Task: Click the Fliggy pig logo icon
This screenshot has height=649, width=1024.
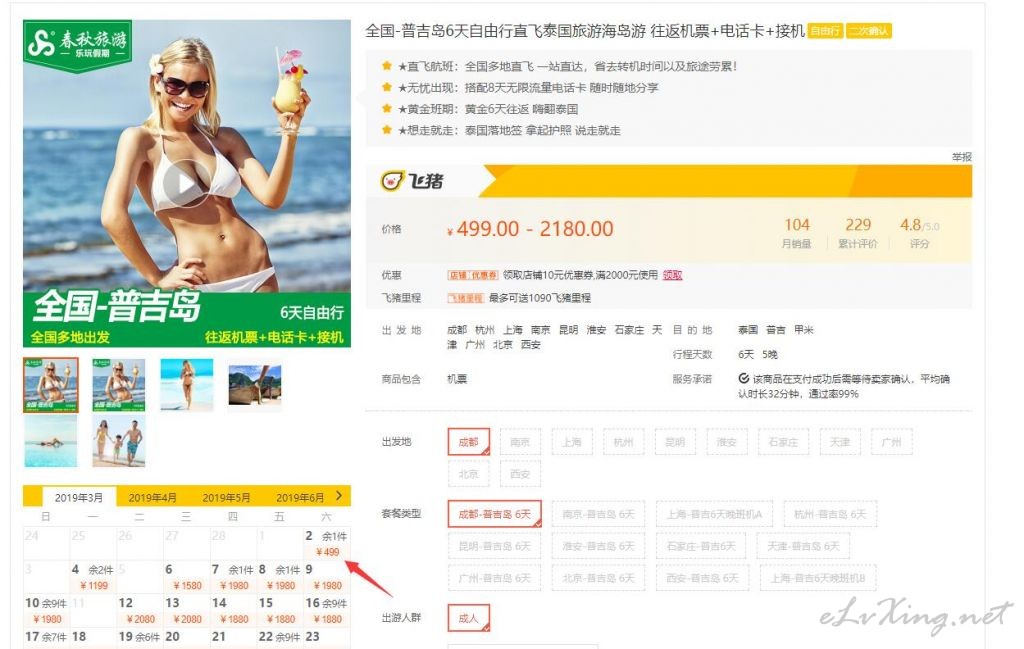Action: [392, 181]
